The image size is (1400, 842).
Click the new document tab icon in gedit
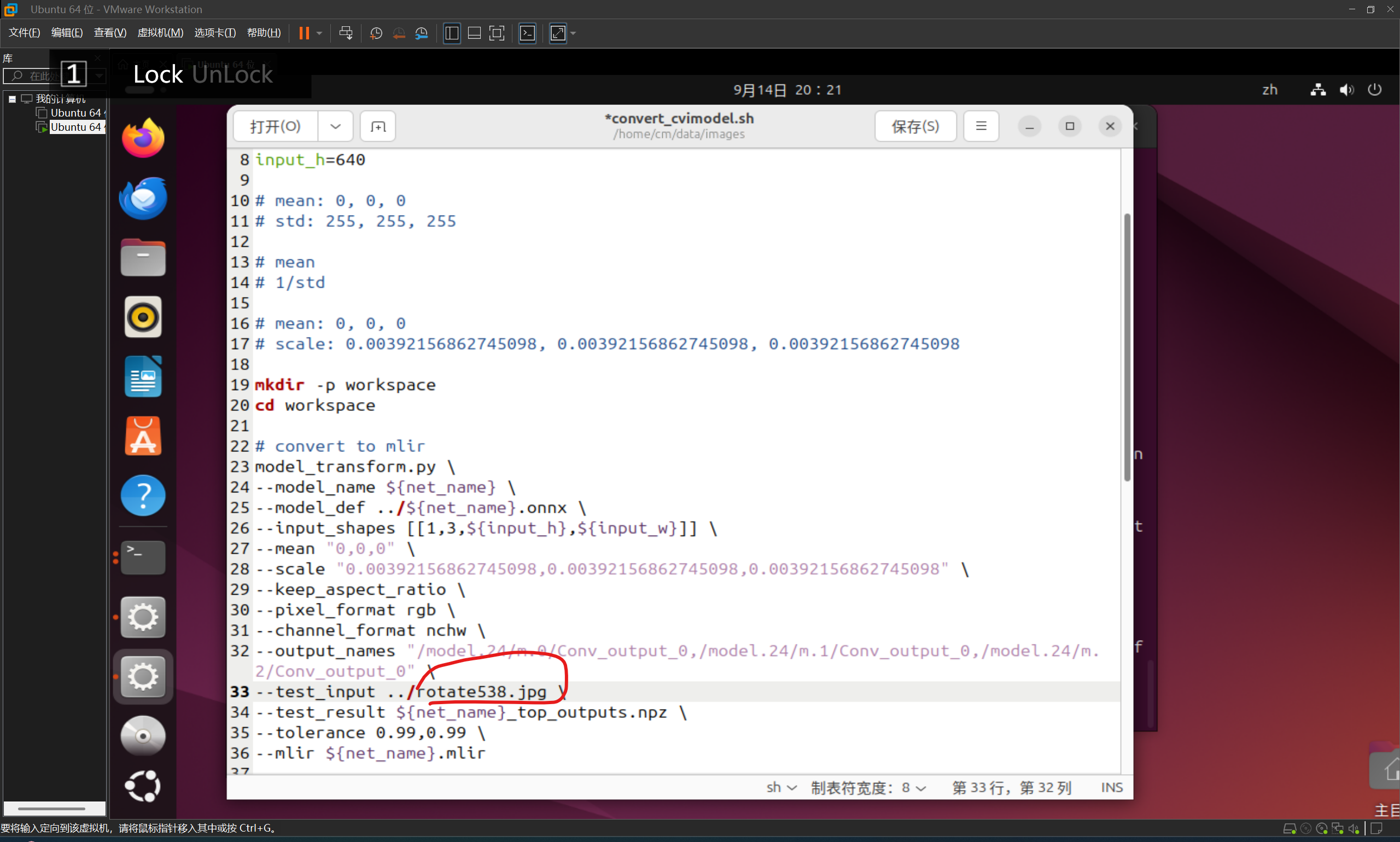tap(378, 126)
